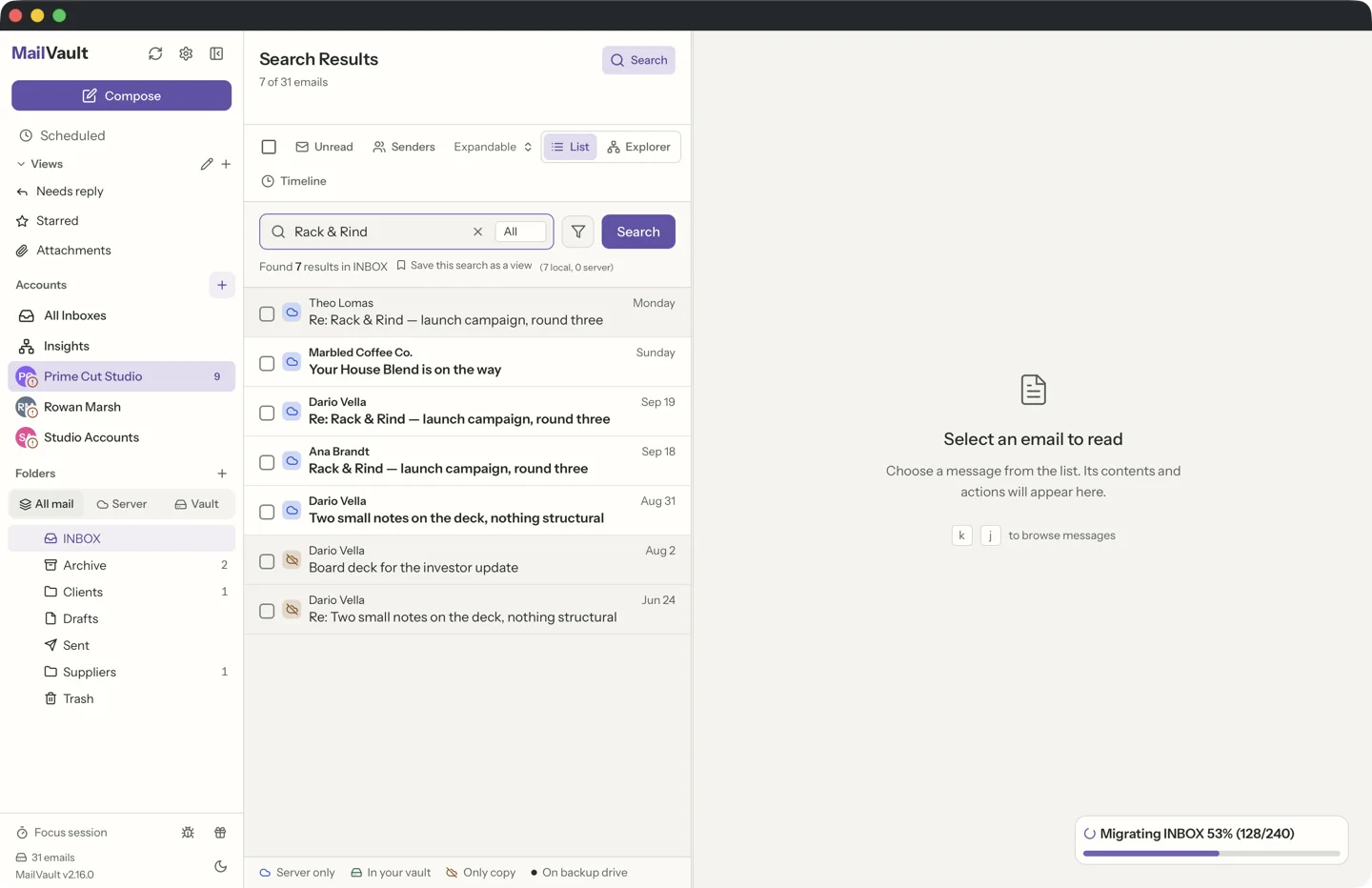1372x888 pixels.
Task: Switch to List view tab
Action: 570,147
